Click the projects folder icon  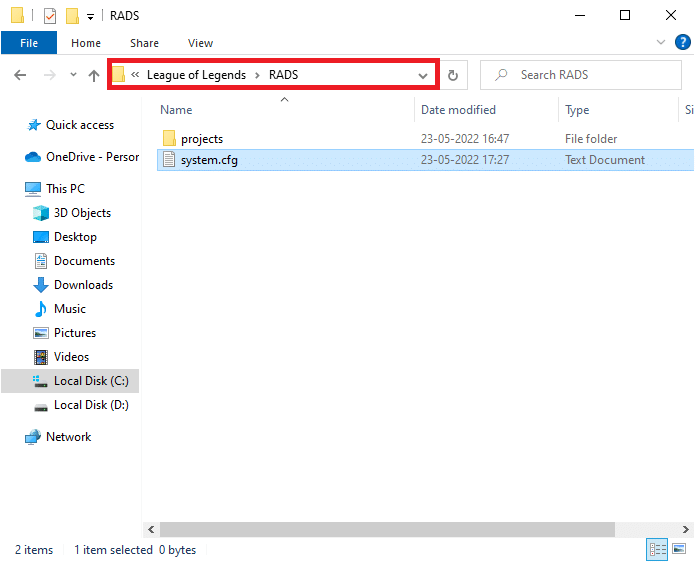169,138
